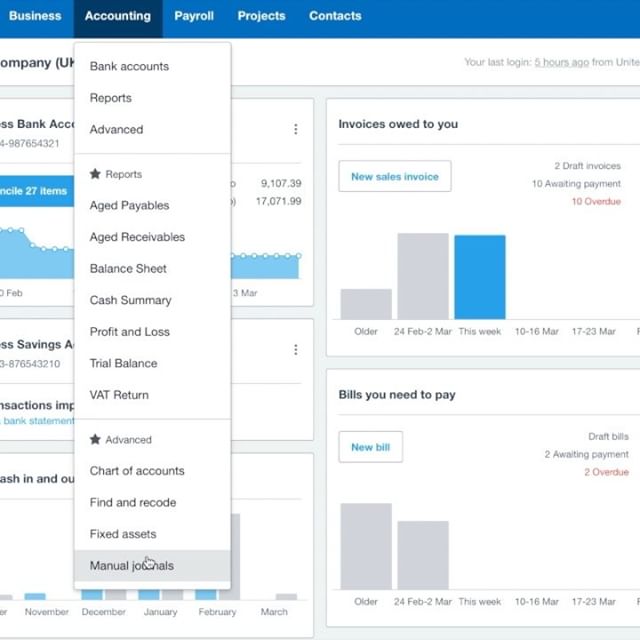640x640 pixels.
Task: Select the 24 Feb-2 Mar bills bar
Action: pyautogui.click(x=423, y=555)
